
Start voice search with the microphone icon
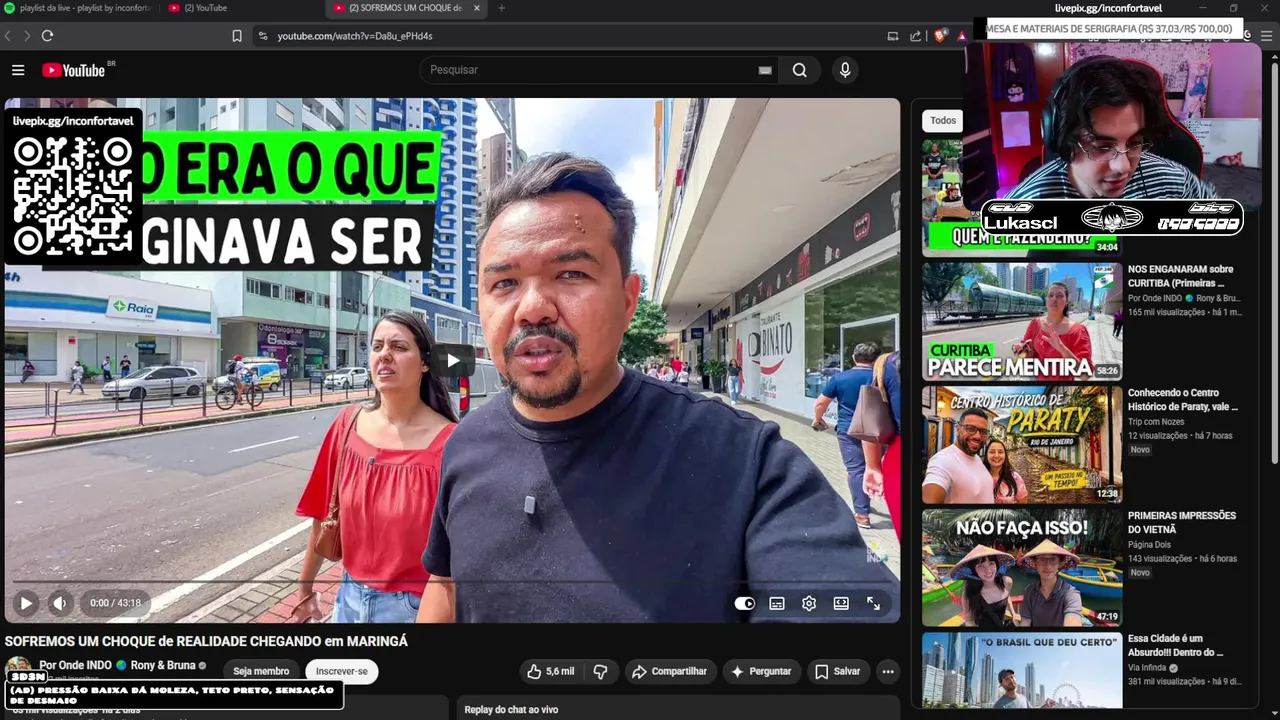(x=845, y=70)
